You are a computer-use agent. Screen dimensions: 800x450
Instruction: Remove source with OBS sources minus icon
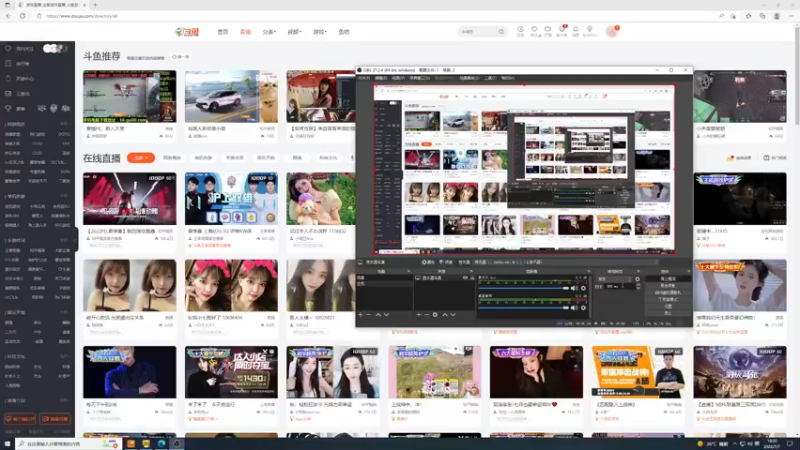[427, 314]
